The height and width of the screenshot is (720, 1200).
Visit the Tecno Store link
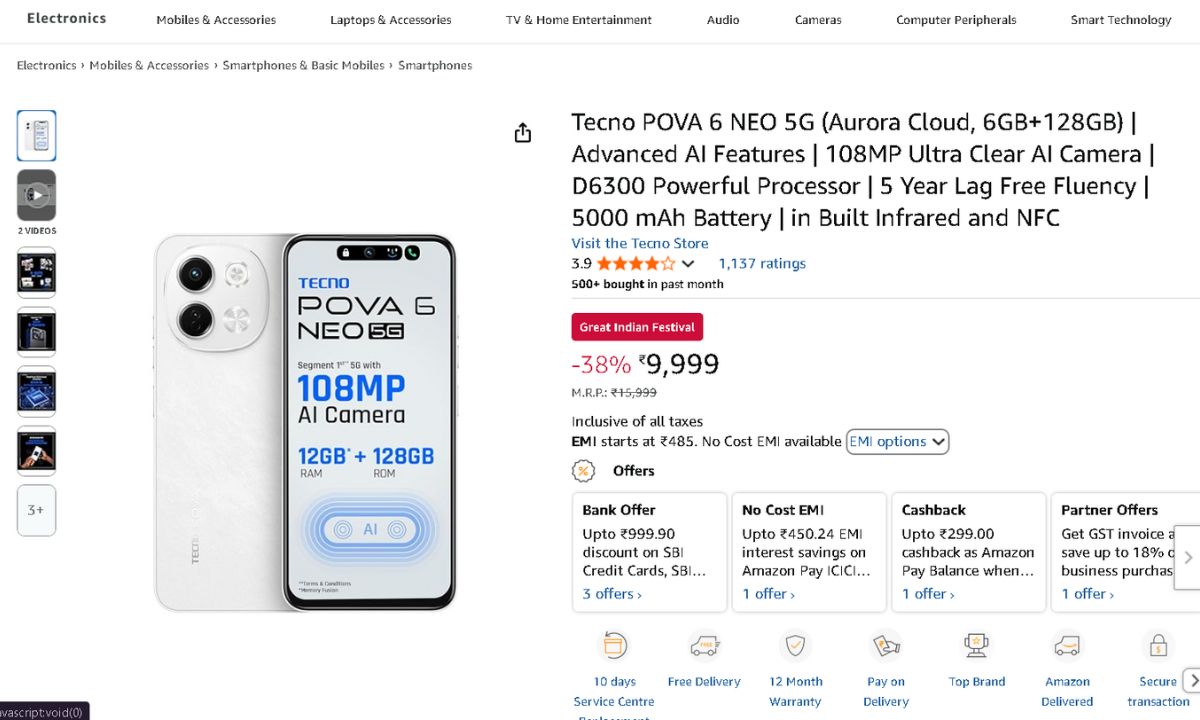[x=640, y=243]
